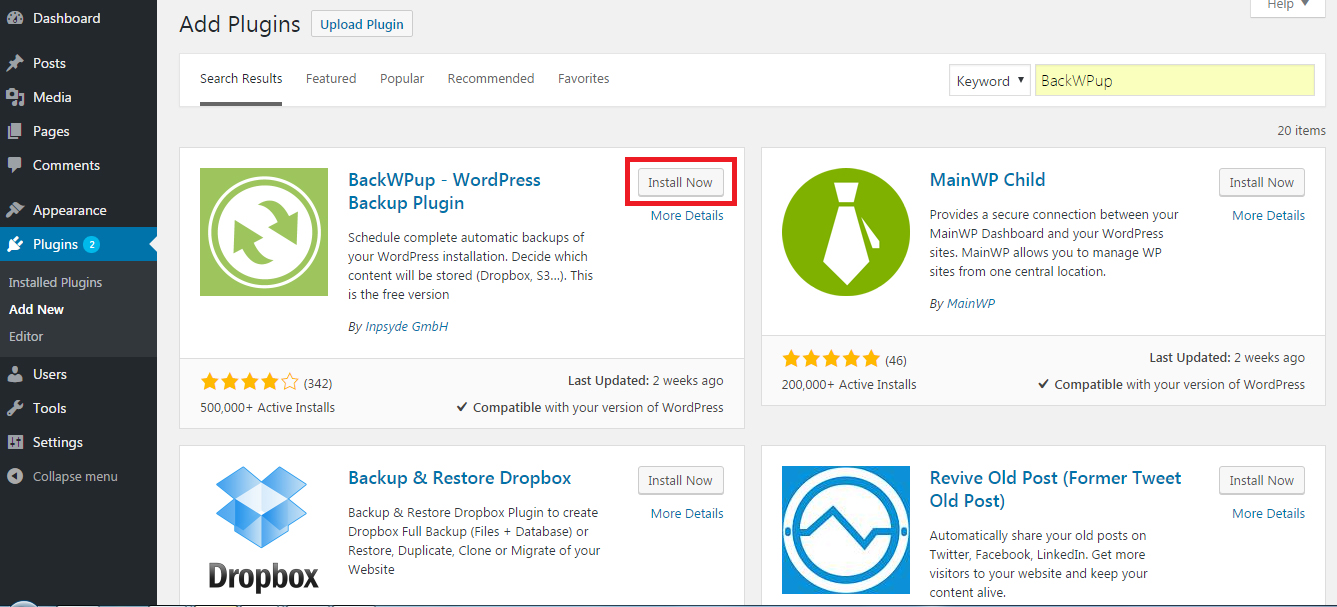
Task: Switch to the Popular tab
Action: (x=402, y=79)
